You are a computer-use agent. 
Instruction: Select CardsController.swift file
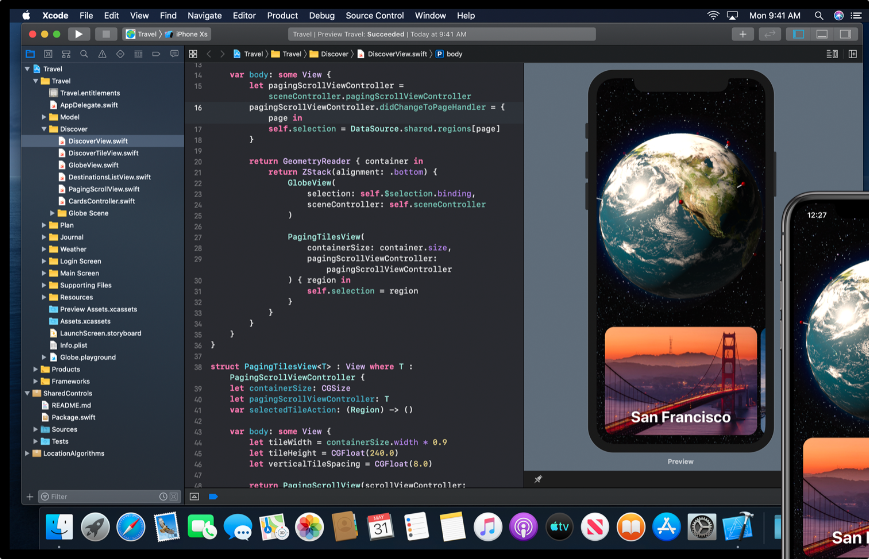101,201
